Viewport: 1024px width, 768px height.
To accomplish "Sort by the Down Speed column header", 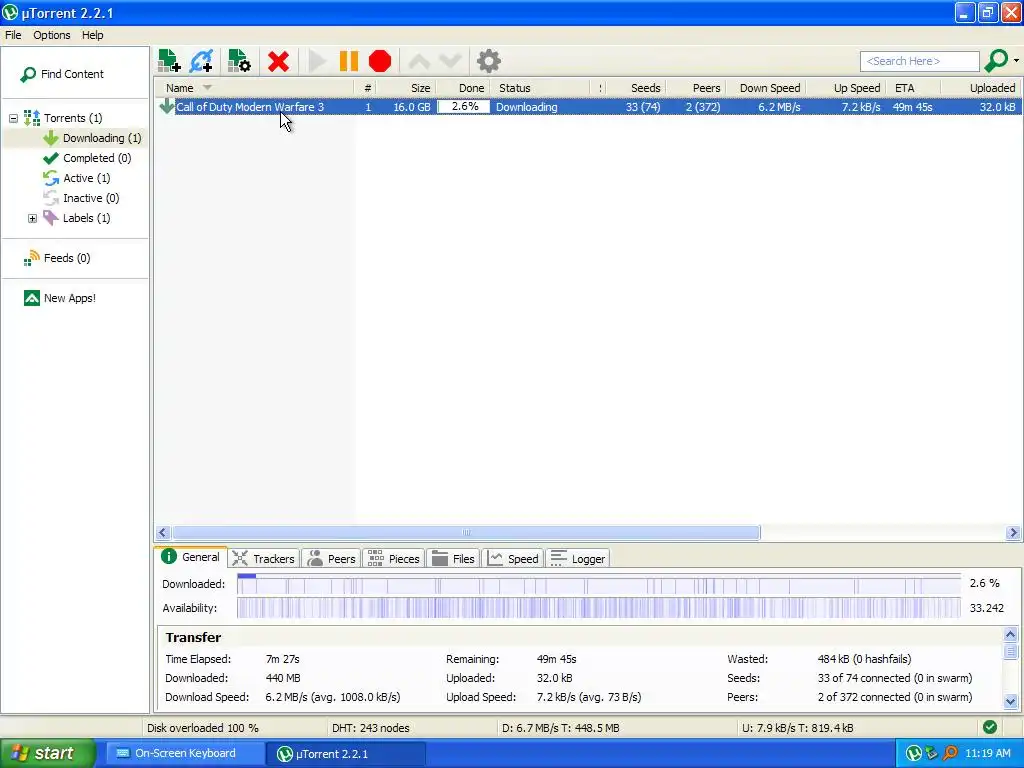I will click(766, 88).
